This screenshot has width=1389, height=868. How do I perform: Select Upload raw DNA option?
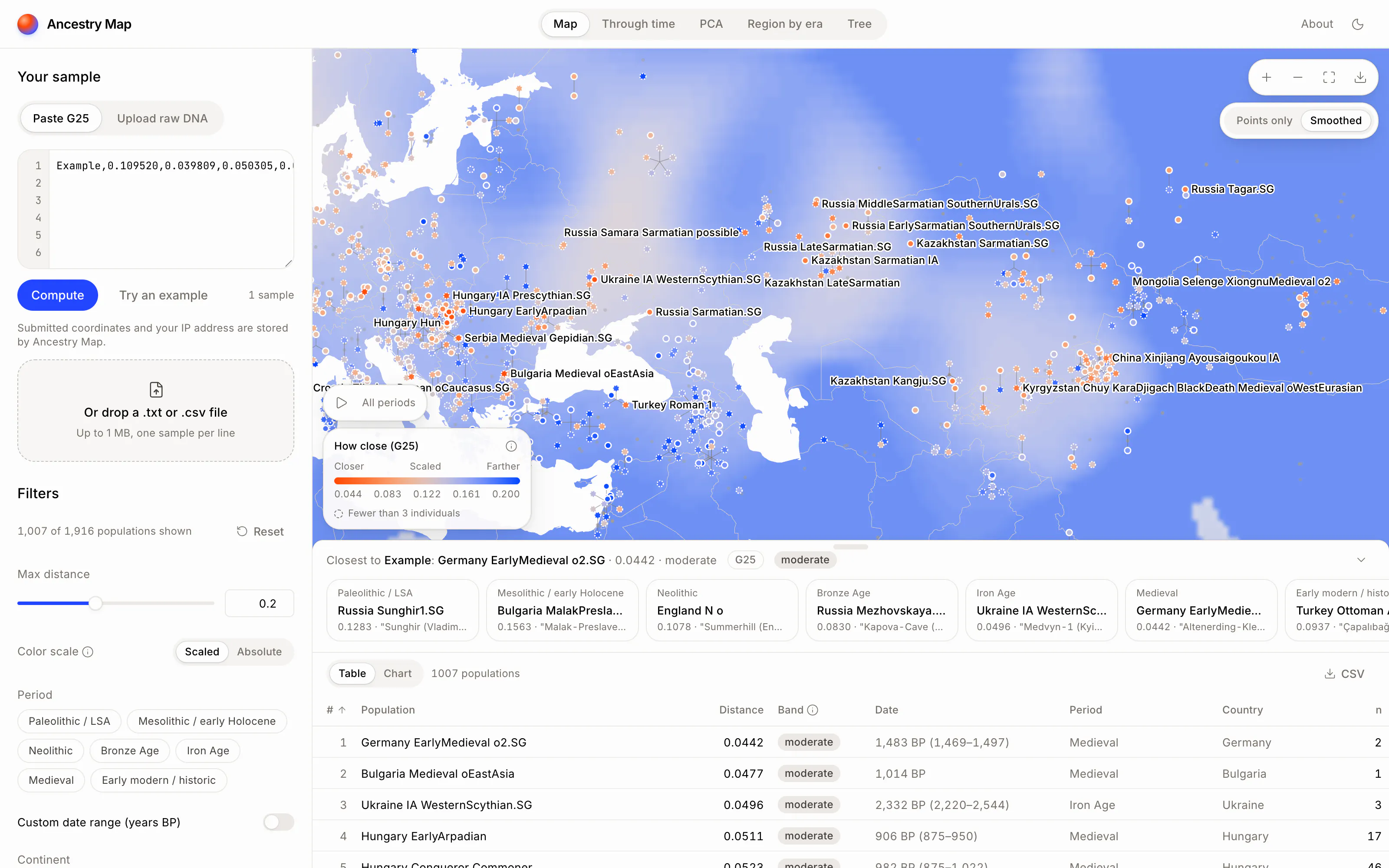click(x=162, y=118)
